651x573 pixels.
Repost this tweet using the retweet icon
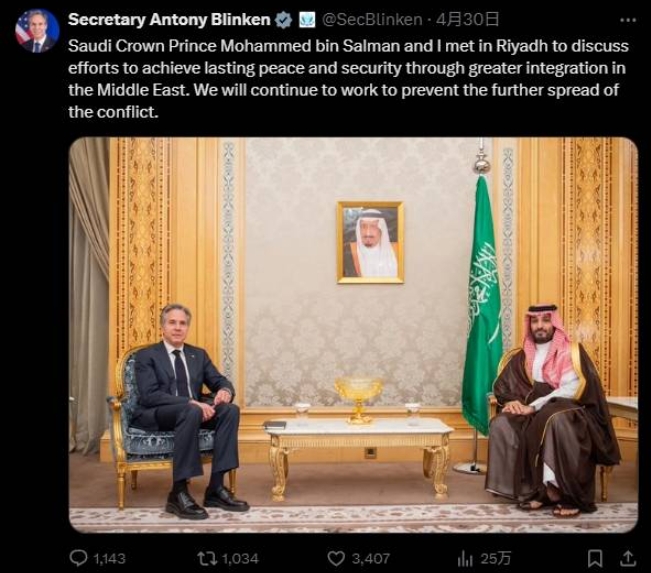(208, 558)
